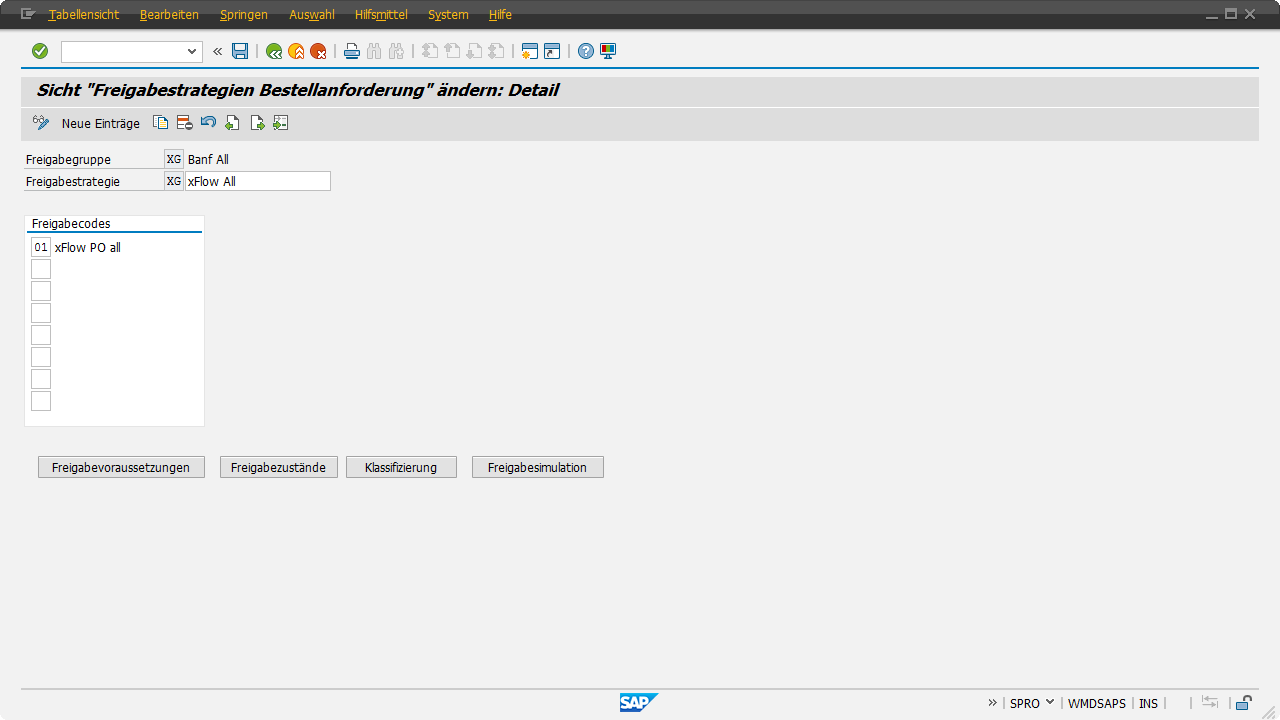Open the Hilfsmittel menu
The width and height of the screenshot is (1280, 720).
click(x=381, y=15)
